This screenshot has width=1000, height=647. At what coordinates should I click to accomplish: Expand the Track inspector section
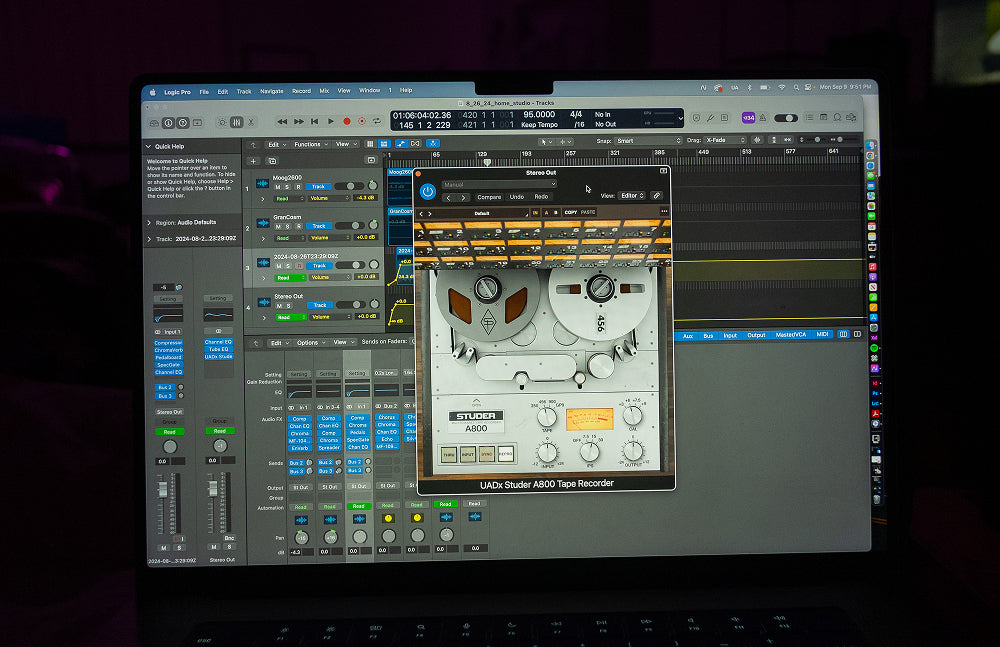click(149, 239)
